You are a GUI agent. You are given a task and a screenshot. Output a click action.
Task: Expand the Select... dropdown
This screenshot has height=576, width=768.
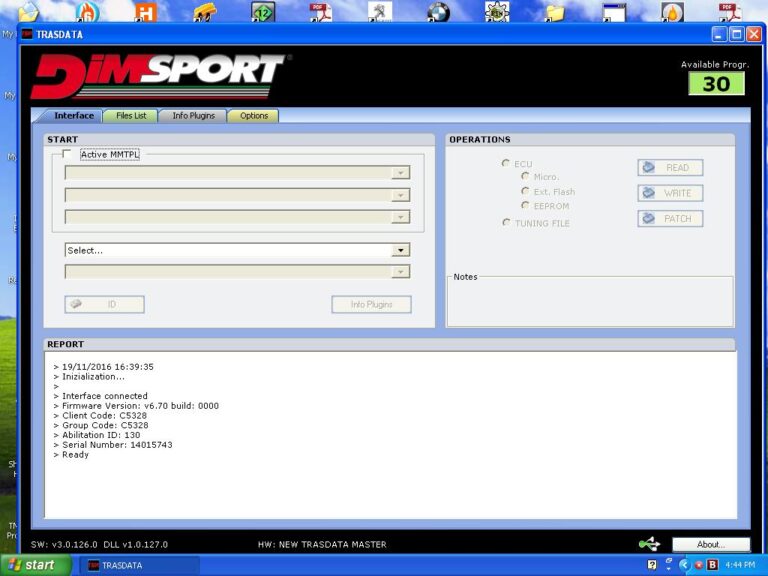tap(400, 250)
